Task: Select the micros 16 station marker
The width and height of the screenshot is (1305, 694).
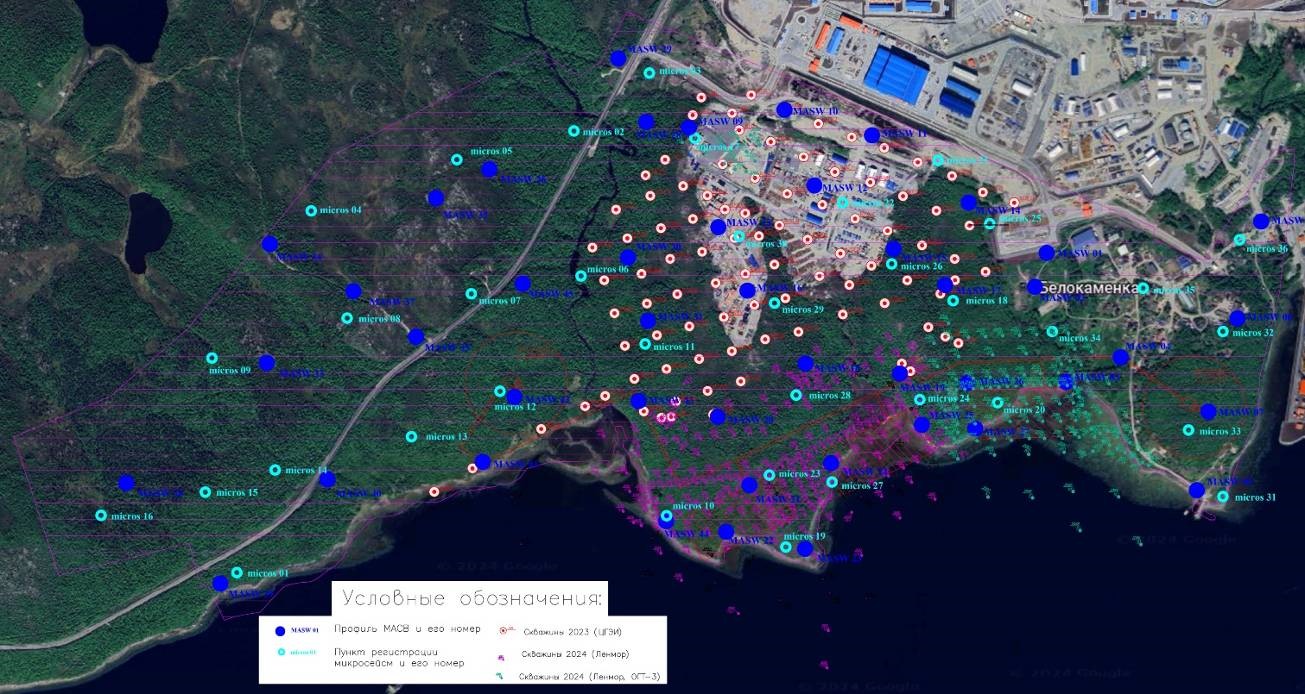Action: (101, 516)
